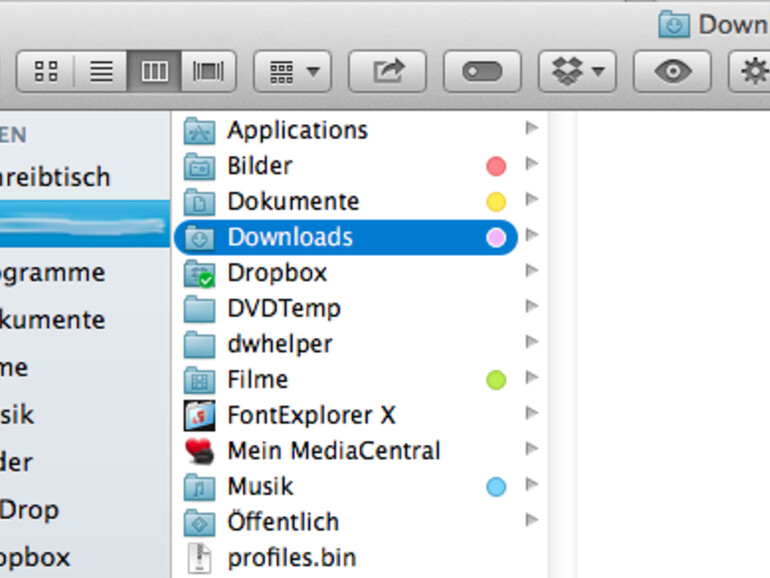Click the yellow tag dot on Dokumente
The width and height of the screenshot is (770, 578).
click(x=496, y=202)
